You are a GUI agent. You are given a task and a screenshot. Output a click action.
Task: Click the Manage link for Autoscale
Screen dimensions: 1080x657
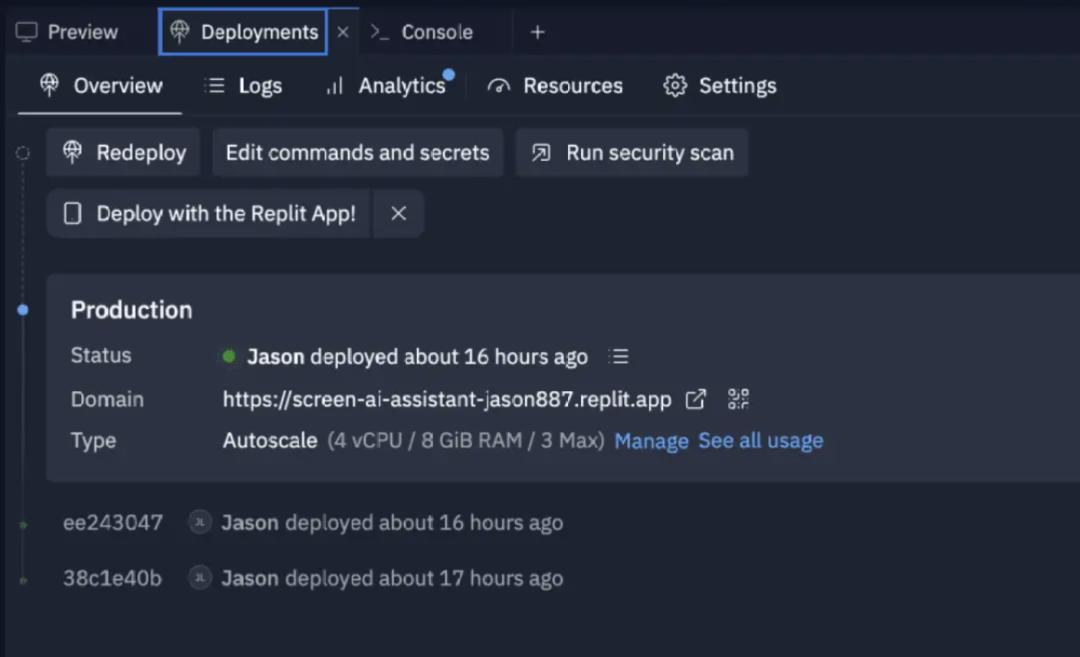pos(651,441)
